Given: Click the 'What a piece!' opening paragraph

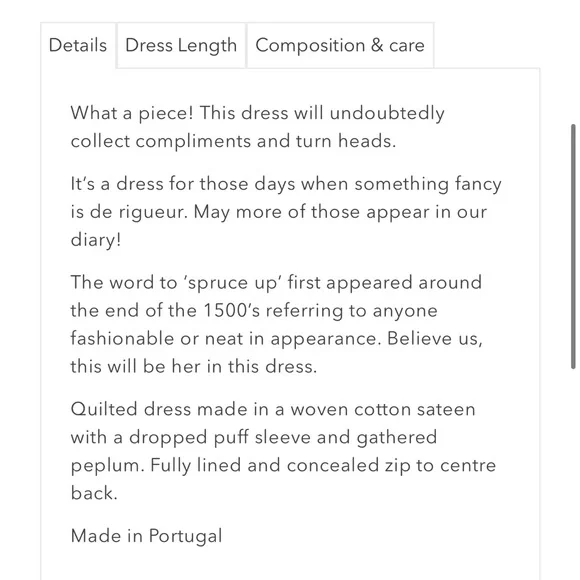Looking at the screenshot, I should coord(257,127).
